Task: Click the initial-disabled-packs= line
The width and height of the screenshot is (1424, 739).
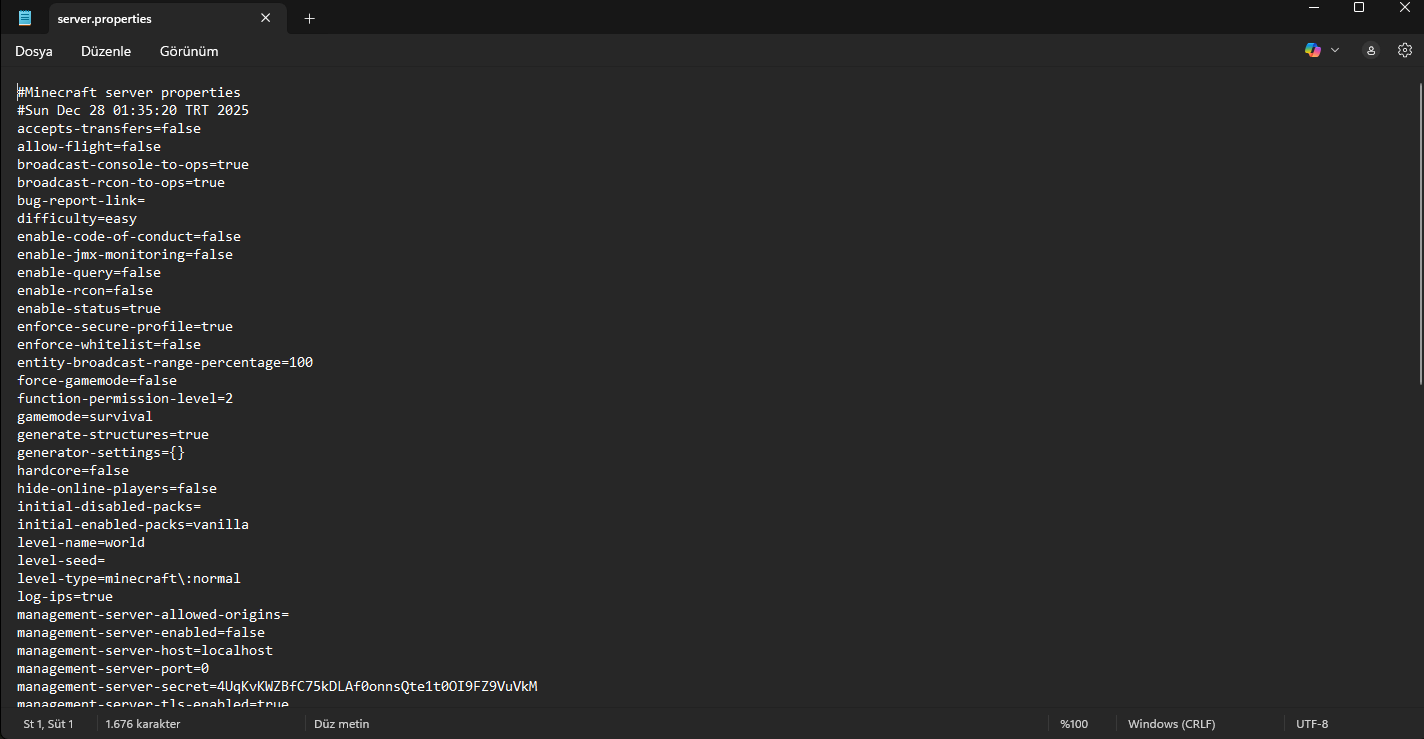Action: click(109, 506)
